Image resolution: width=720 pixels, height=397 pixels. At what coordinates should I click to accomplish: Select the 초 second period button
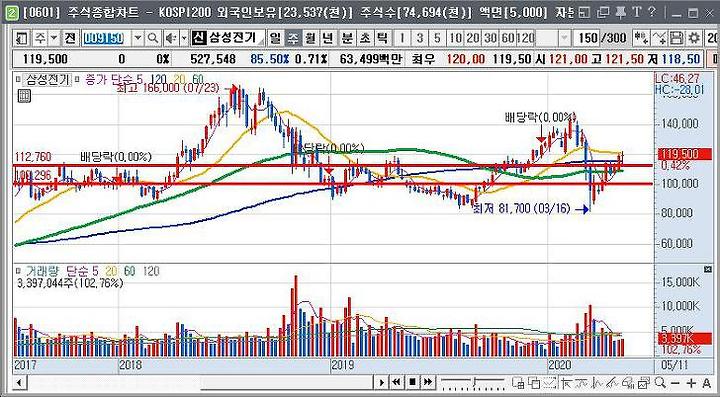point(365,38)
